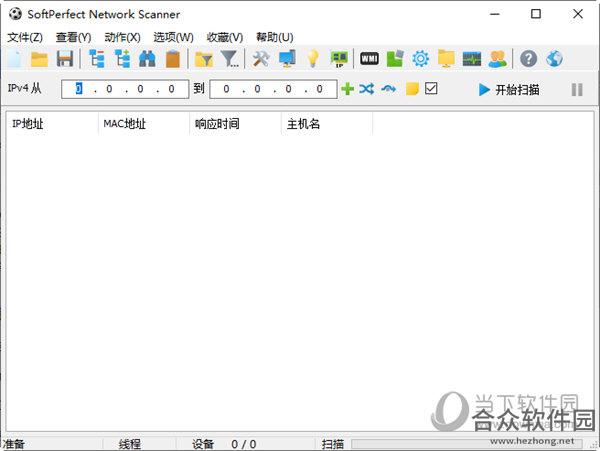Click the light bulb icon
Screen dimensions: 600x451
[313, 59]
